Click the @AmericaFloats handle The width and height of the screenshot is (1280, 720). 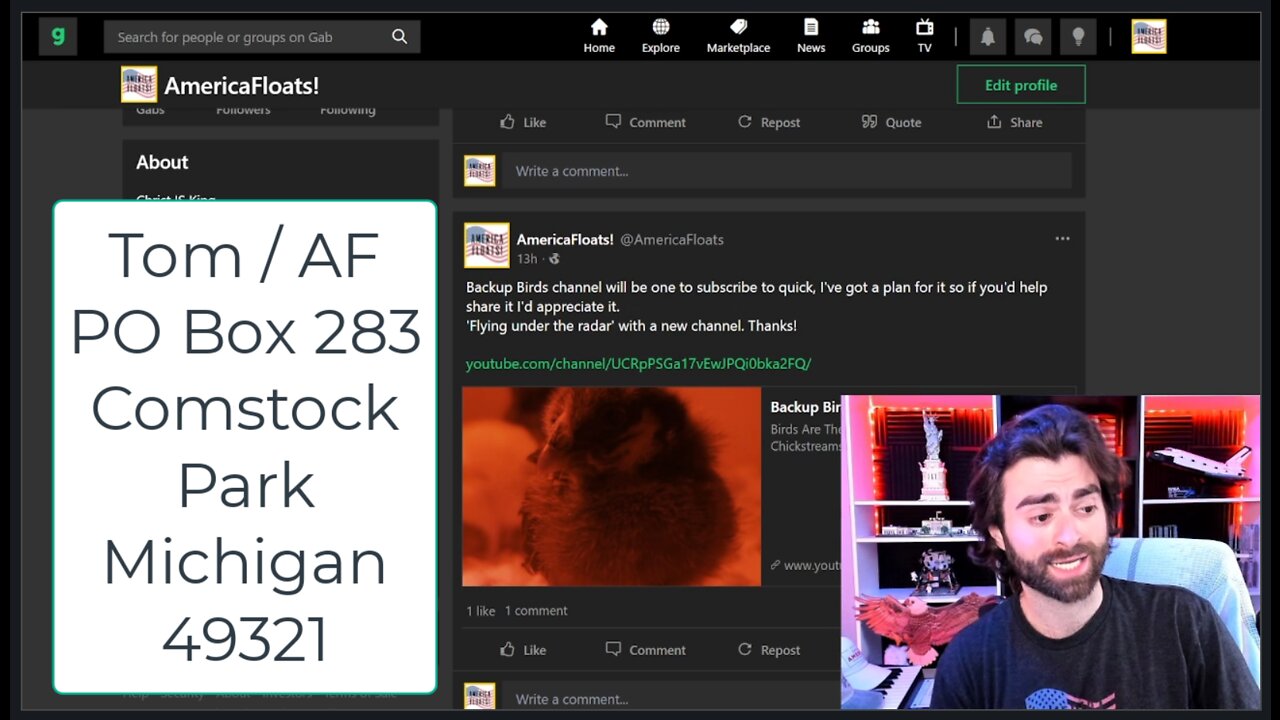click(672, 239)
